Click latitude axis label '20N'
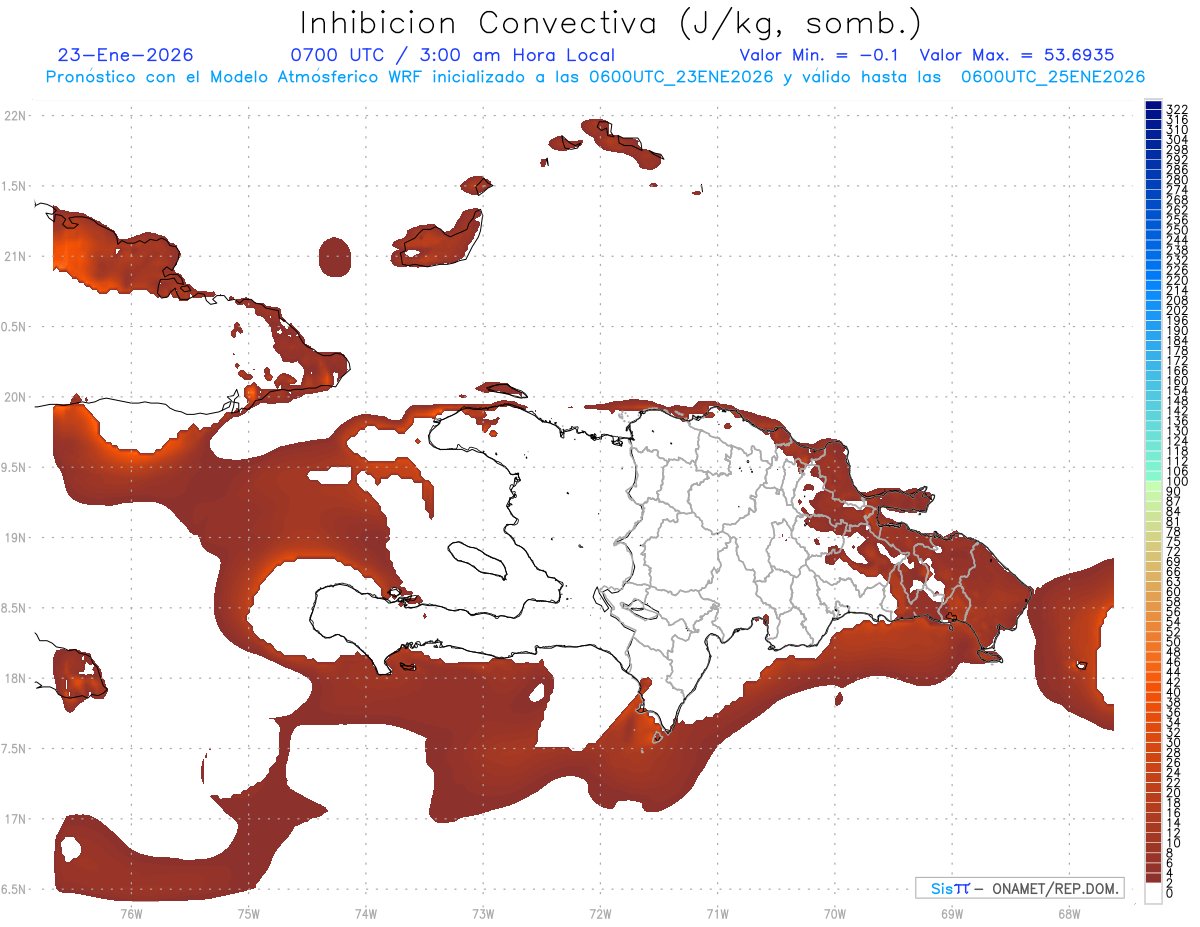Screen dimensions: 1200x927 pyautogui.click(x=16, y=397)
